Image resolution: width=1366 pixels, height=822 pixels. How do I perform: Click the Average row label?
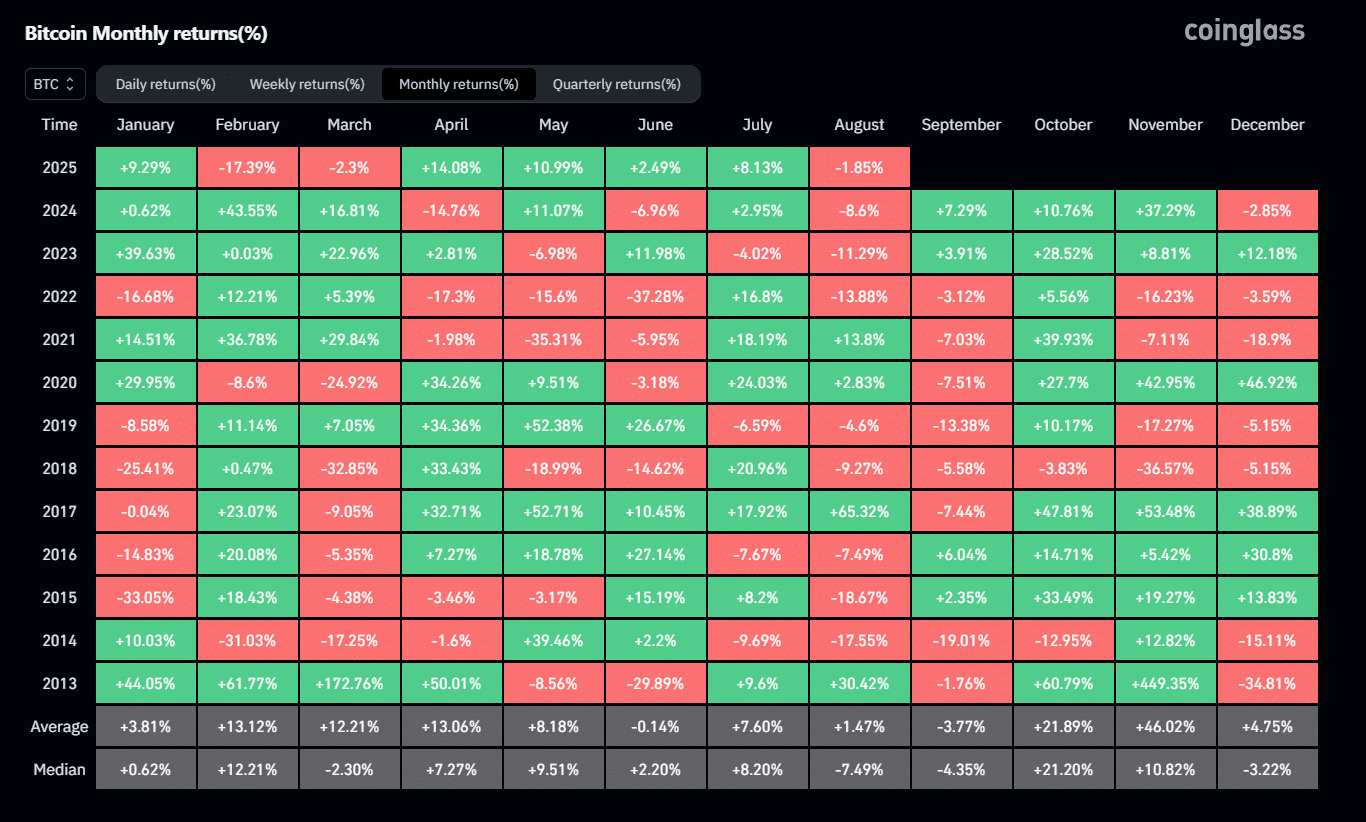tap(60, 727)
